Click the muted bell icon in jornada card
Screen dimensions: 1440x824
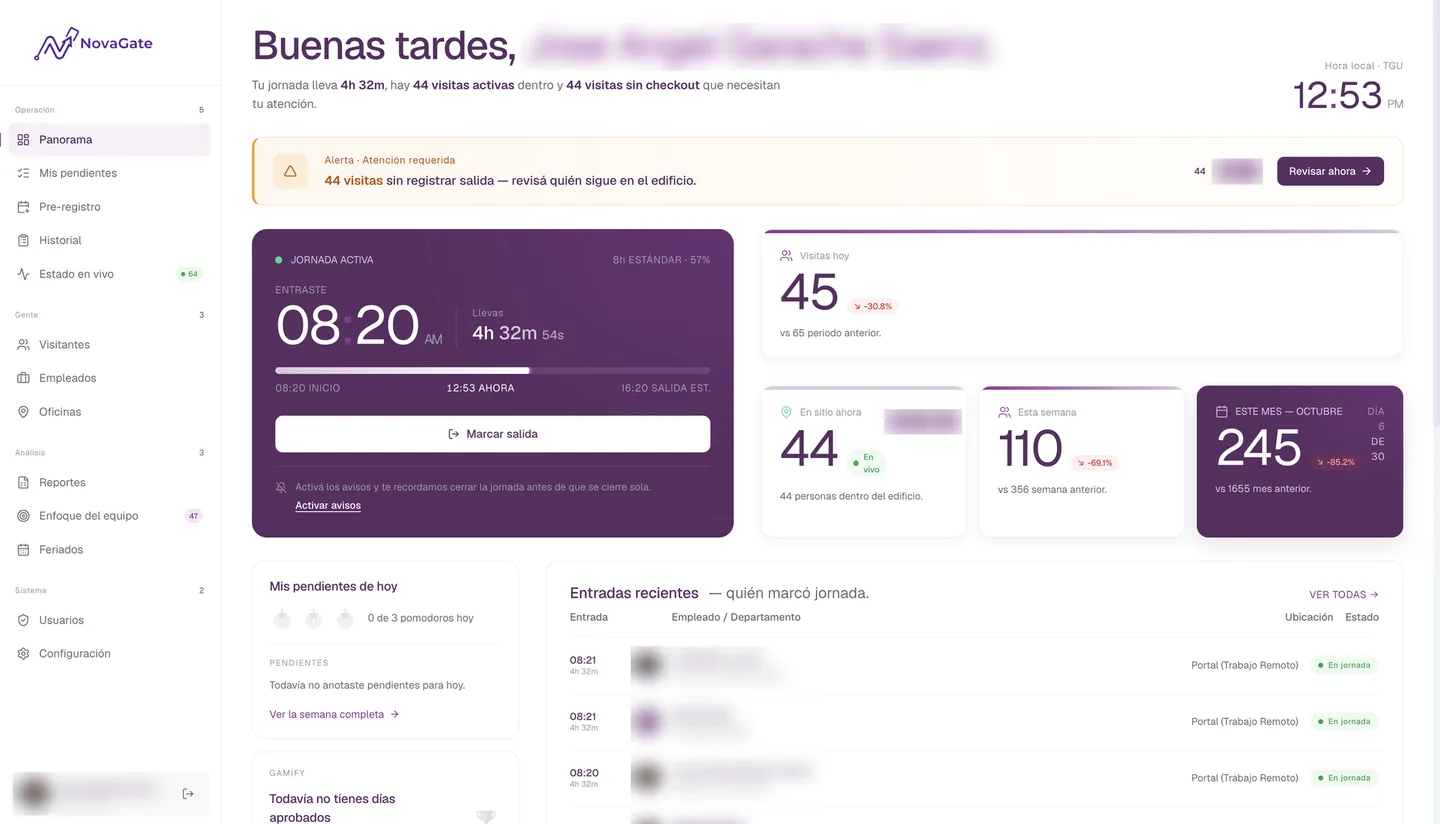281,487
